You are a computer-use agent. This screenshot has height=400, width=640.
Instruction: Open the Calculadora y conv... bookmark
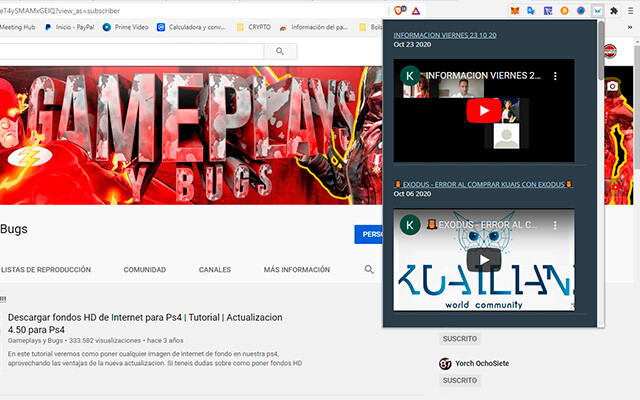(191, 27)
